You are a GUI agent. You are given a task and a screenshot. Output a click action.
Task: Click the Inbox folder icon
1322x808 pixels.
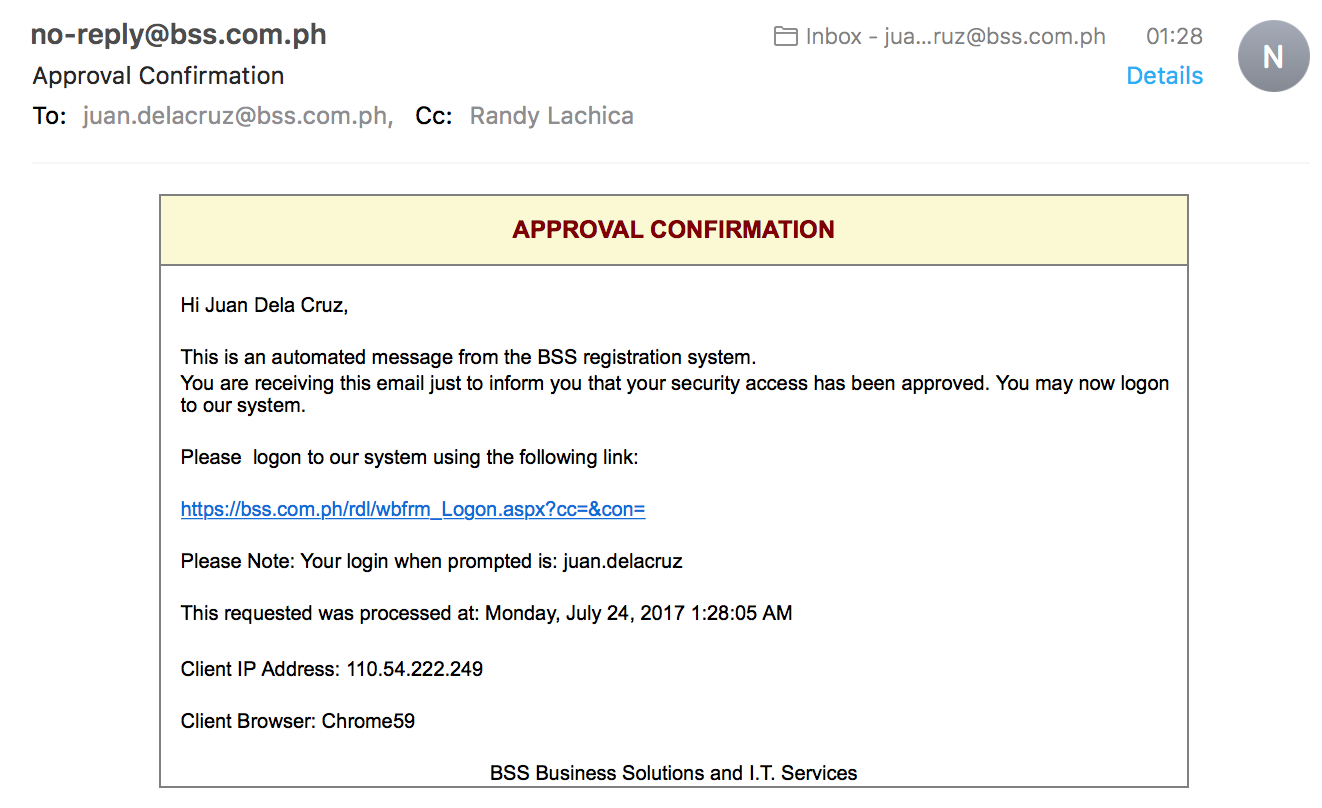point(786,37)
